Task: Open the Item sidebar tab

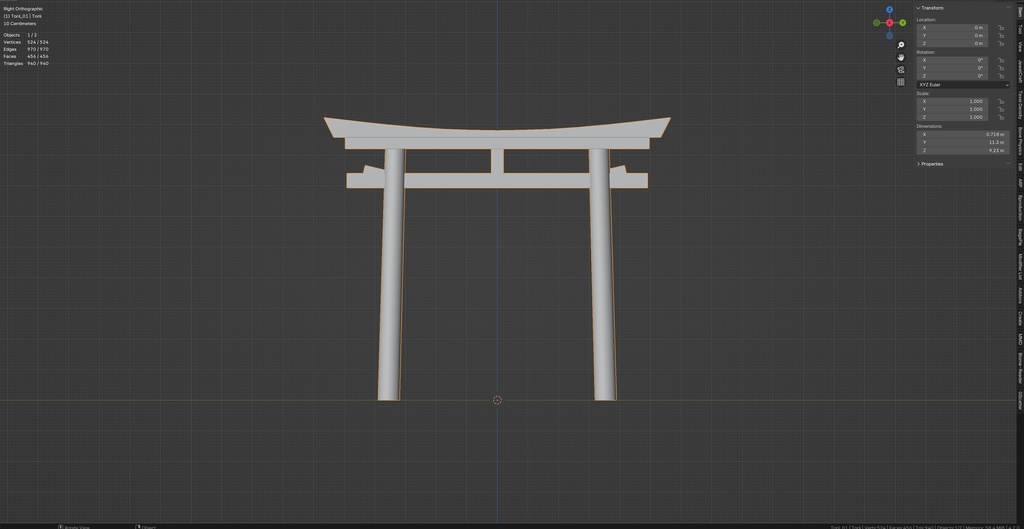Action: tap(1020, 10)
